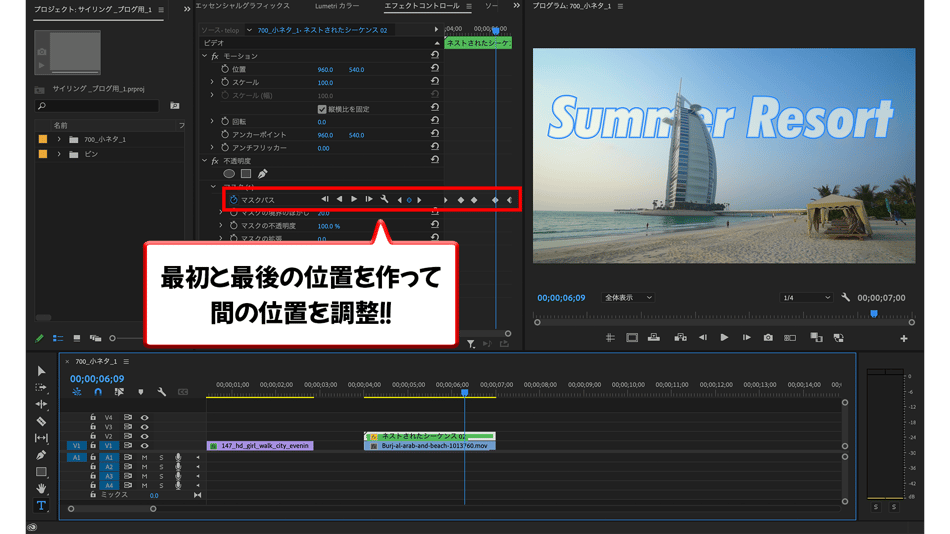Image resolution: width=950 pixels, height=534 pixels.
Task: Pick the Pen tool in timeline toolbar
Action: (41, 455)
